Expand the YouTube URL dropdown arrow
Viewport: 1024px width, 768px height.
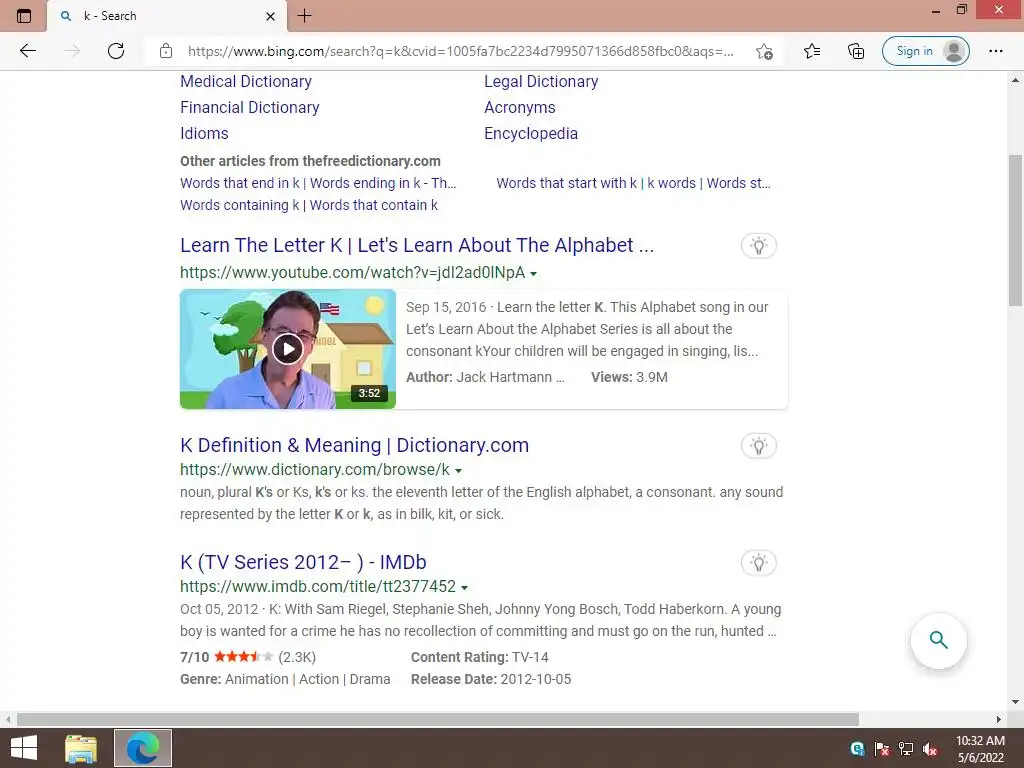[x=534, y=274]
